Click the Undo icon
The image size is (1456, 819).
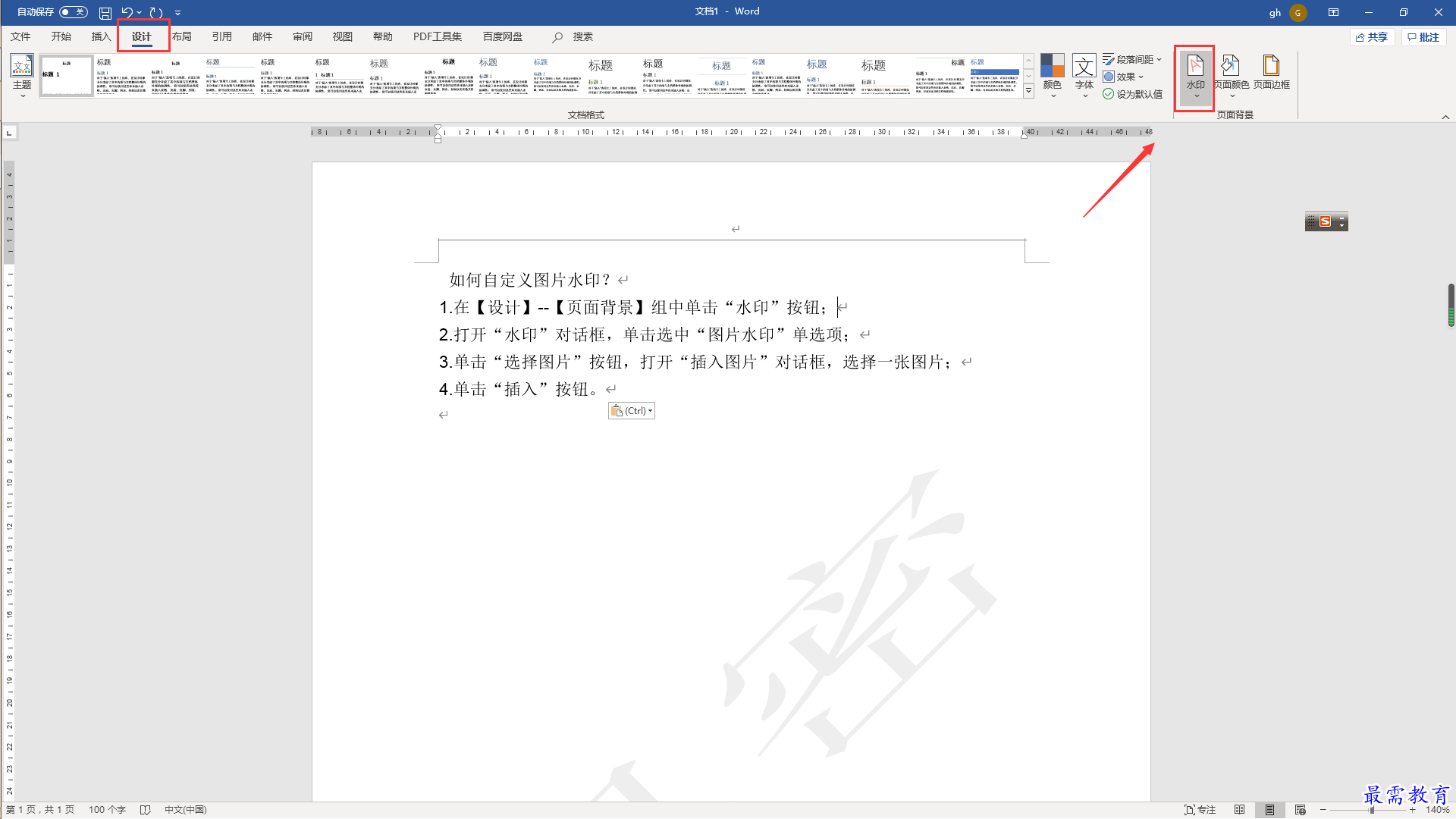coord(127,12)
